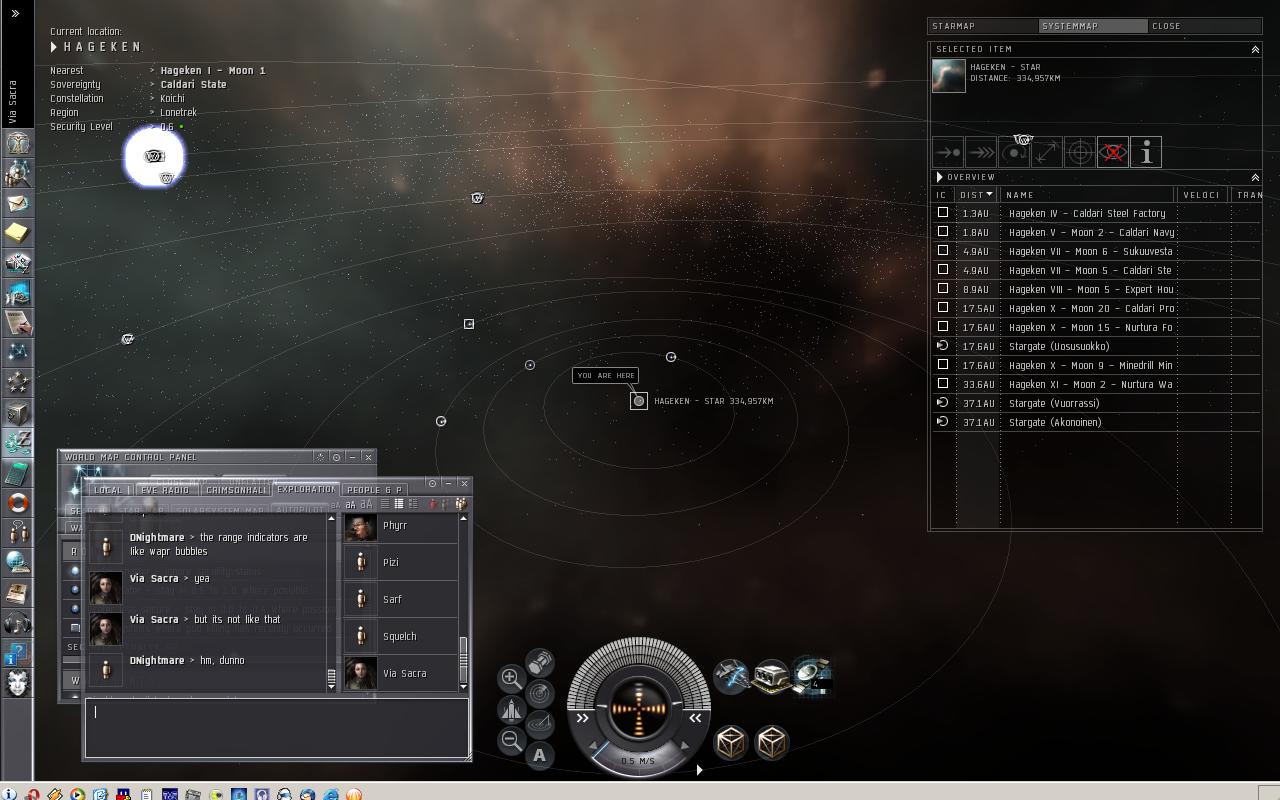Open the EVE Mail envelope icon
The image size is (1280, 800).
click(17, 203)
